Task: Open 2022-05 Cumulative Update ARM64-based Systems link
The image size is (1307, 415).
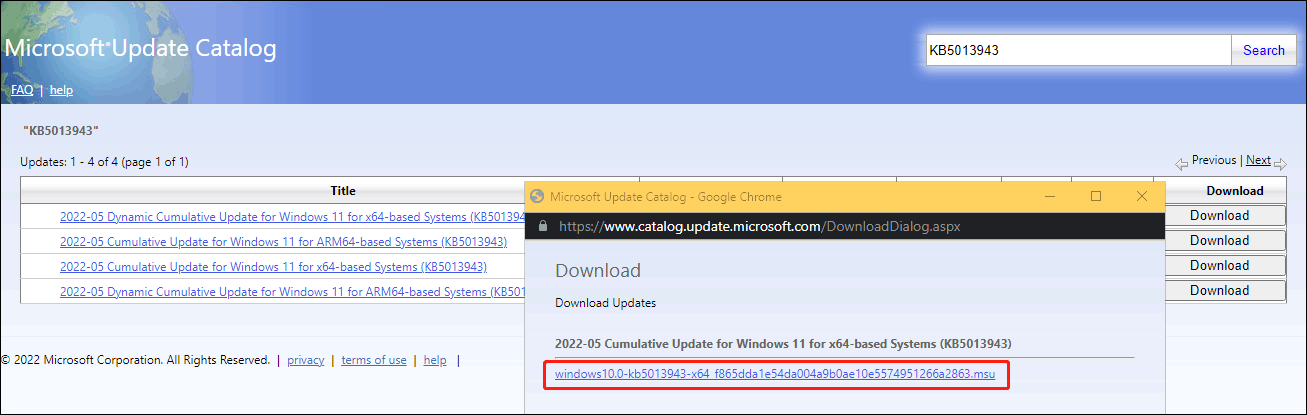Action: pos(283,241)
